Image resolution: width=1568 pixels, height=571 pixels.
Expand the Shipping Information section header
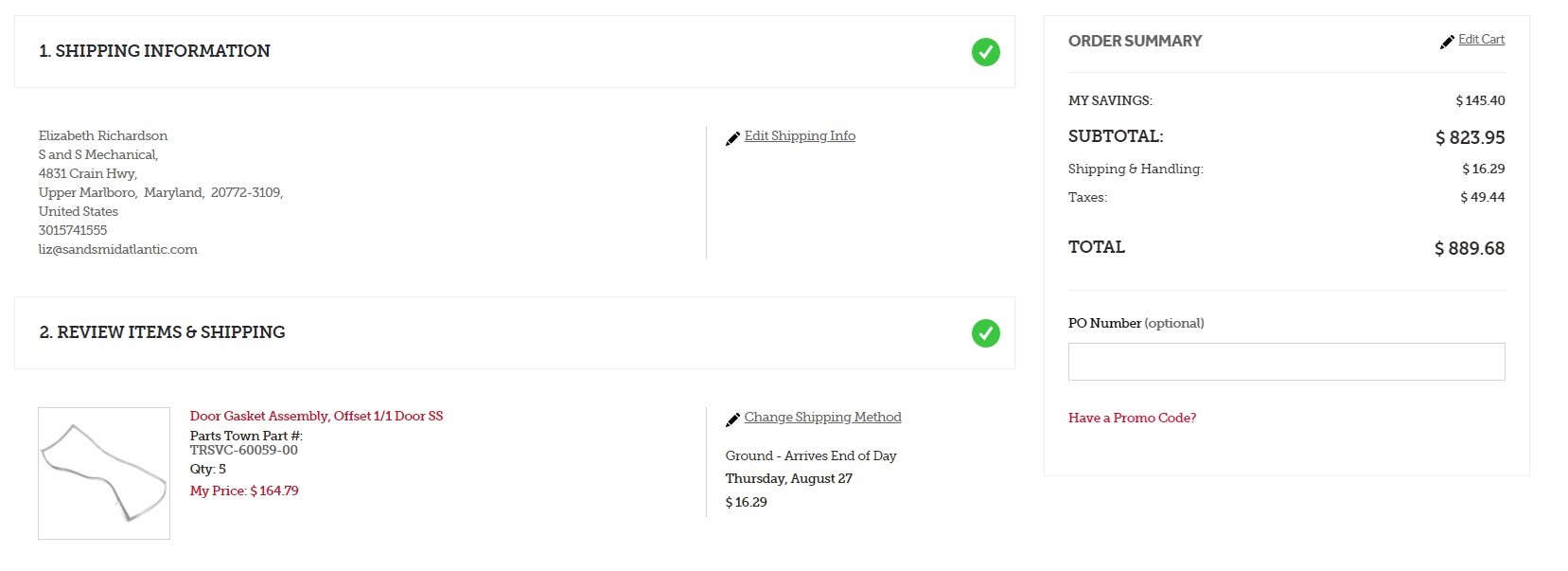pos(154,51)
